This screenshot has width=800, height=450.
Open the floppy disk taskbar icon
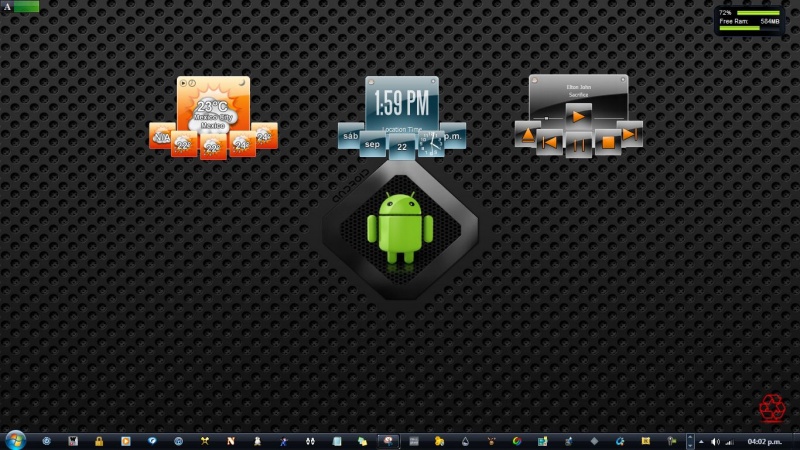pos(73,441)
